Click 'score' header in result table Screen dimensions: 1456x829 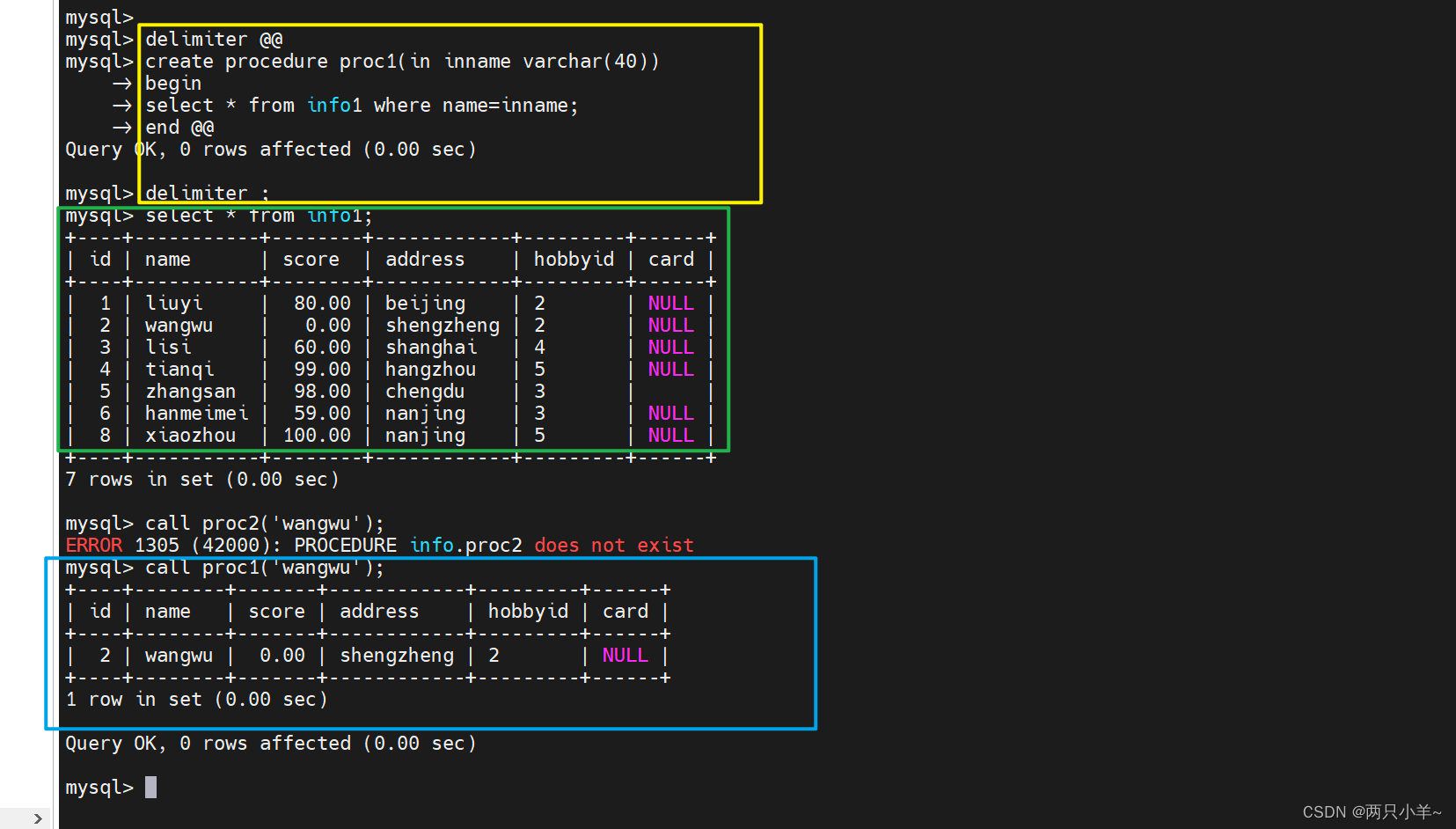point(276,612)
